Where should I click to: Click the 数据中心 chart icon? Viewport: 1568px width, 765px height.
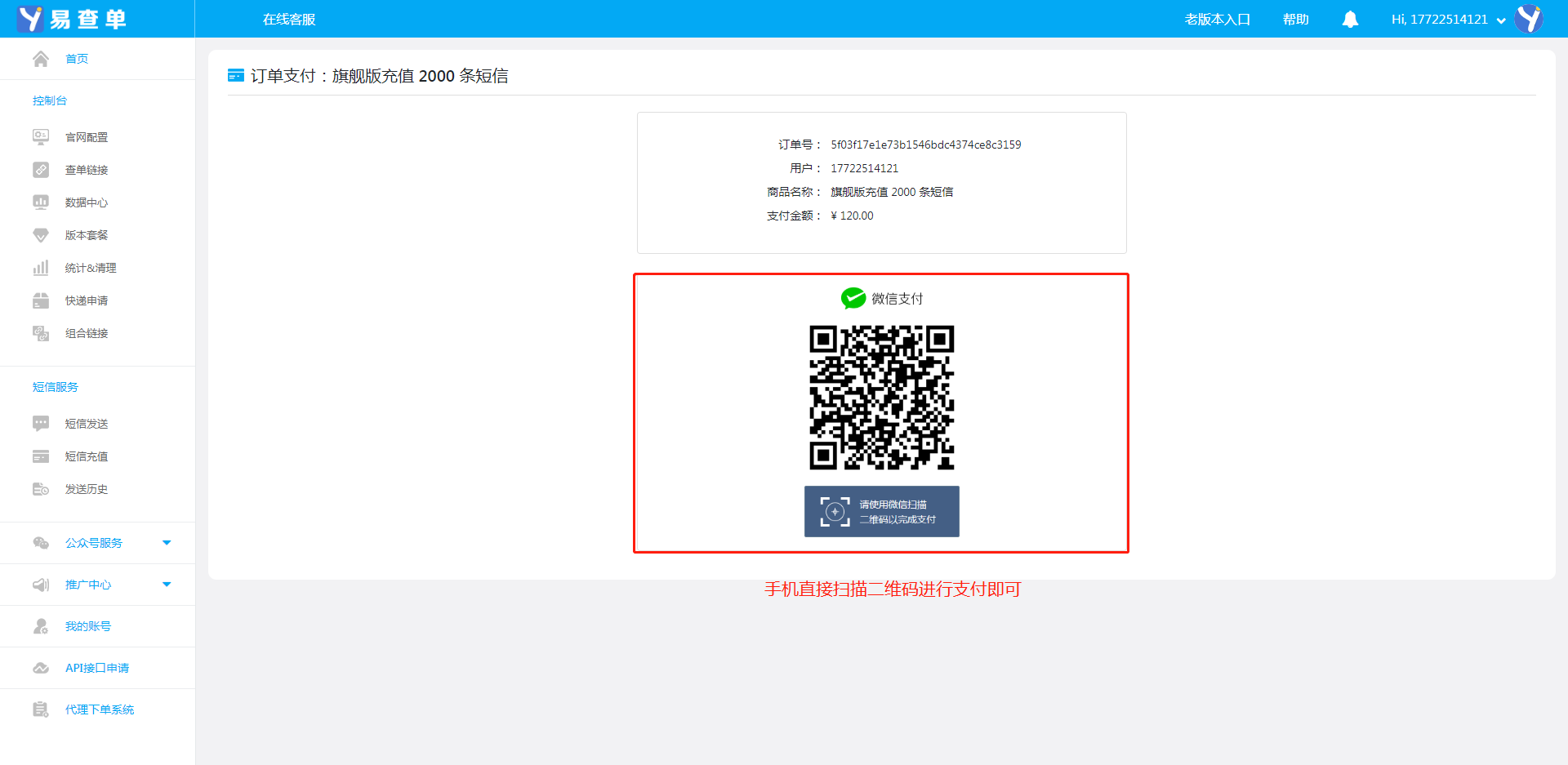pyautogui.click(x=41, y=202)
